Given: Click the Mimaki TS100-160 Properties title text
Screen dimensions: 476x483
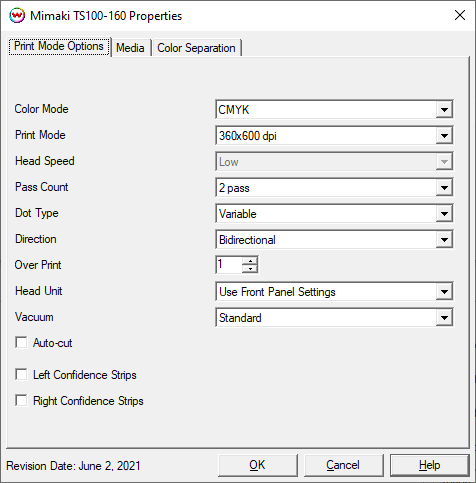Looking at the screenshot, I should coord(106,16).
